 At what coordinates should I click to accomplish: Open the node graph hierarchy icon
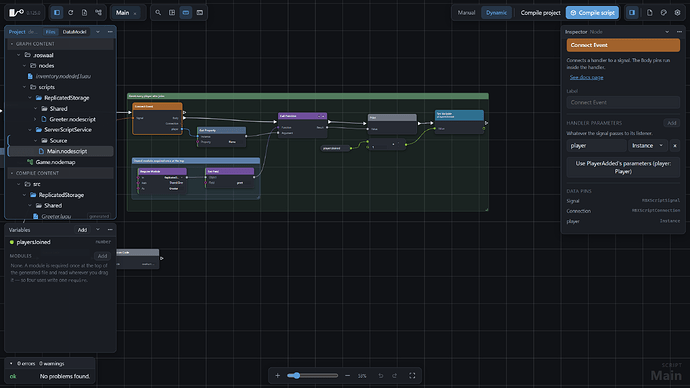[99, 13]
